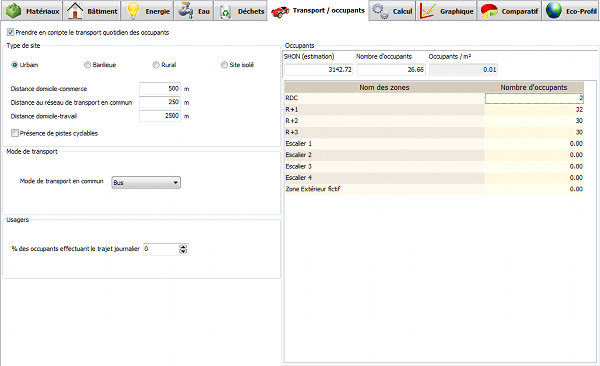Select the Transport / occupants tab
The width and height of the screenshot is (600, 366).
(x=318, y=11)
